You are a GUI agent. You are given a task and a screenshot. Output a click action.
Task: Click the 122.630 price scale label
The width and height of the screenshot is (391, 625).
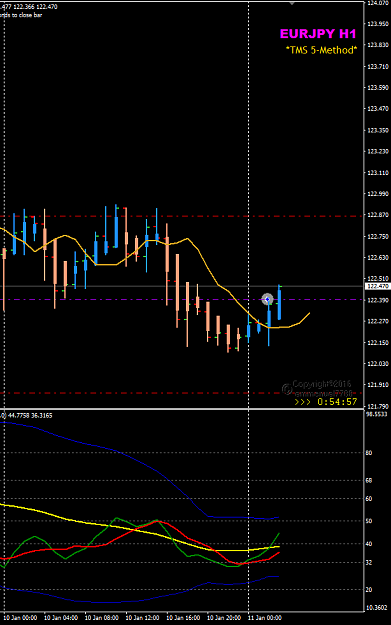(377, 257)
